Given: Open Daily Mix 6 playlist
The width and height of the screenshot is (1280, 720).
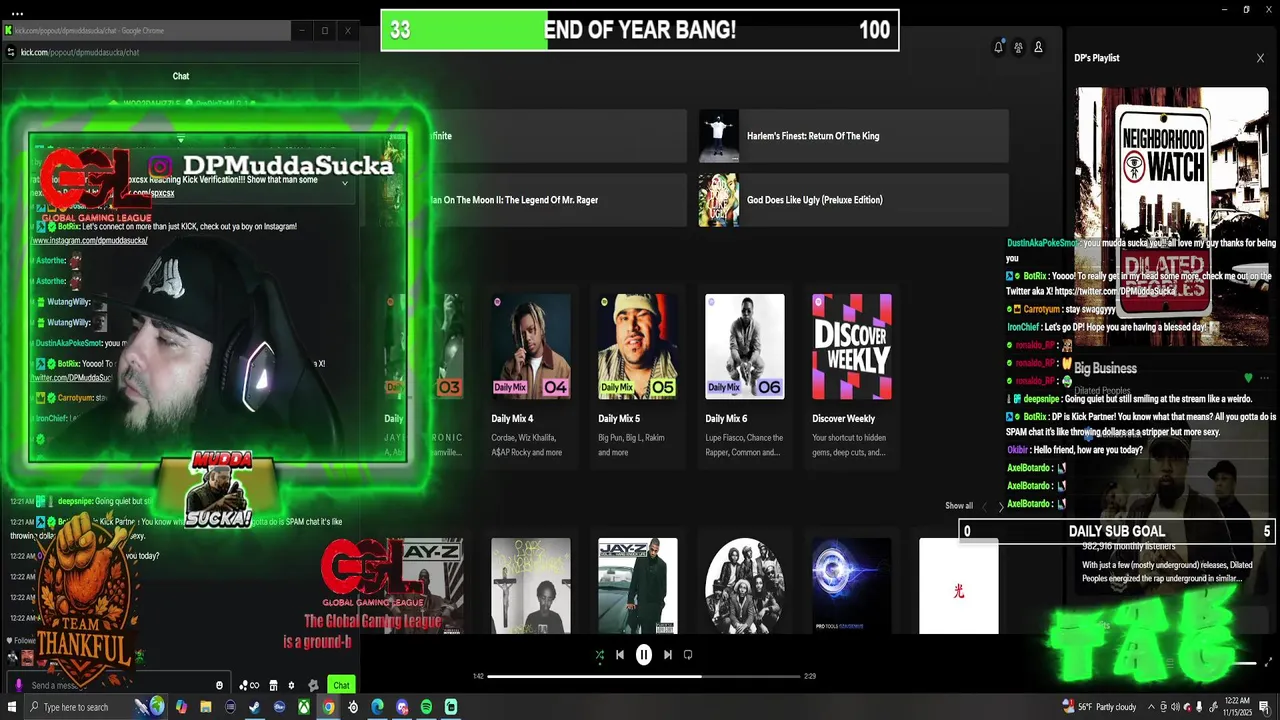Looking at the screenshot, I should click(x=745, y=376).
